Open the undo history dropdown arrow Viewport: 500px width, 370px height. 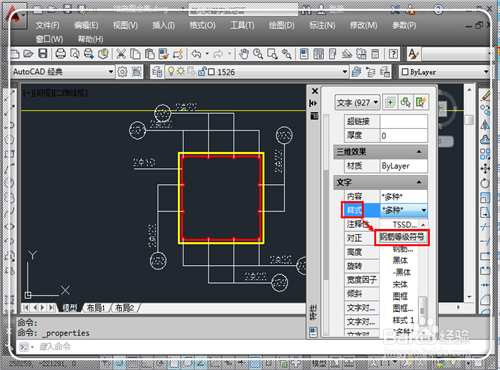point(207,53)
